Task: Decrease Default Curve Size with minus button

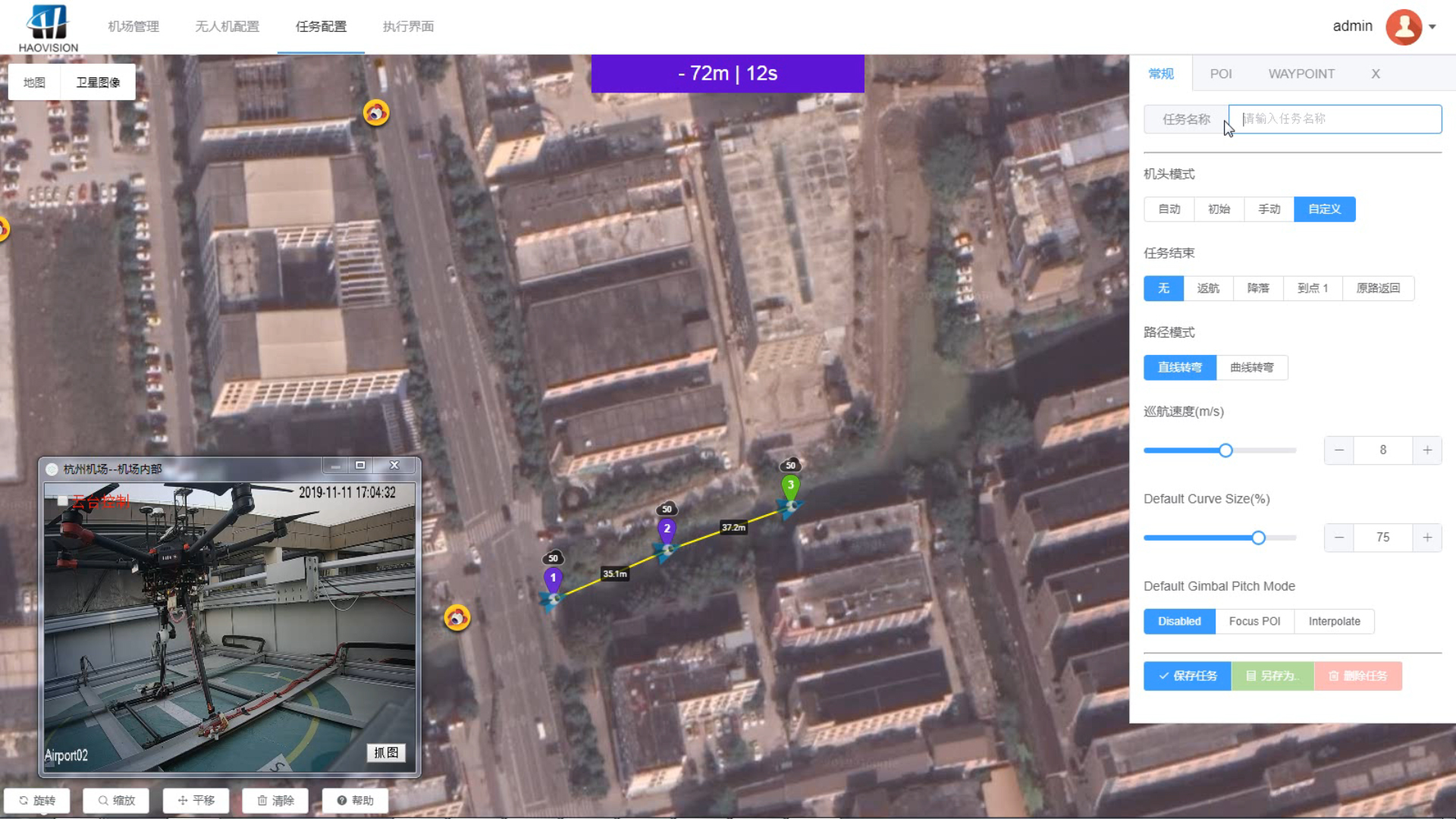Action: click(1339, 538)
